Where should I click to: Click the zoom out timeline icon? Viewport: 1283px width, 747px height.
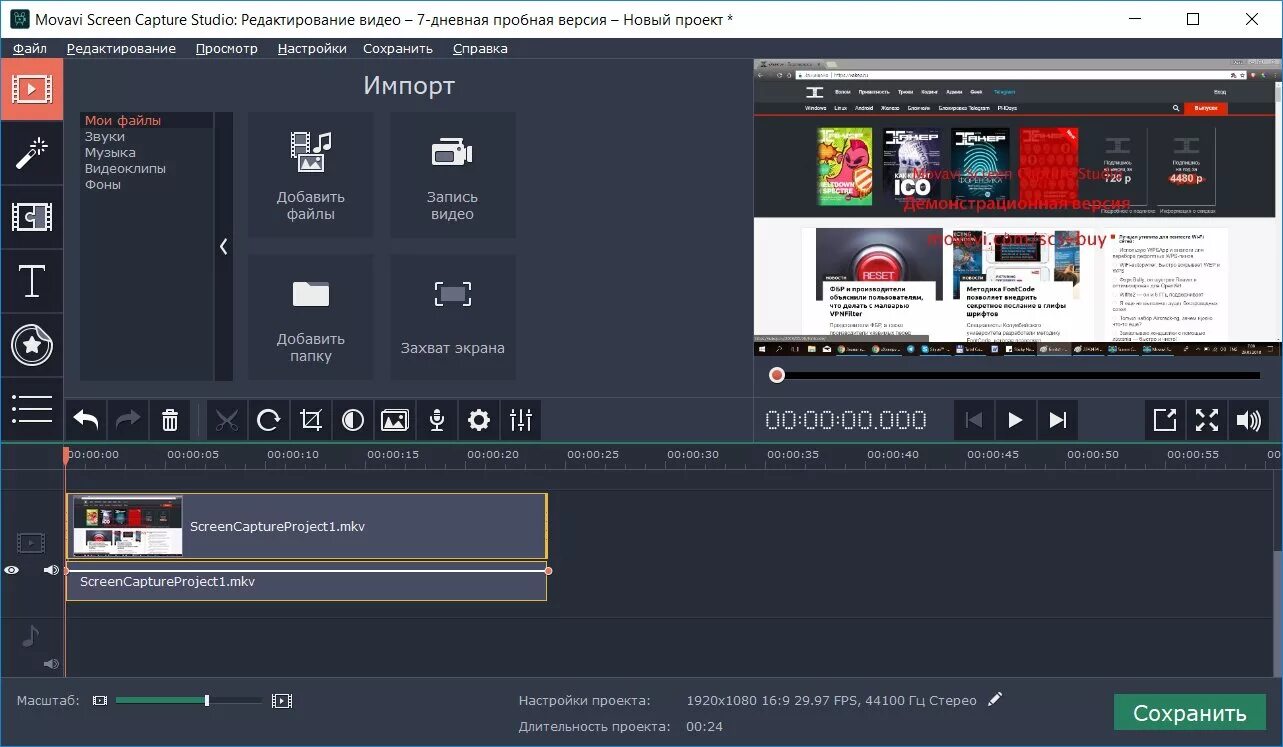point(100,701)
